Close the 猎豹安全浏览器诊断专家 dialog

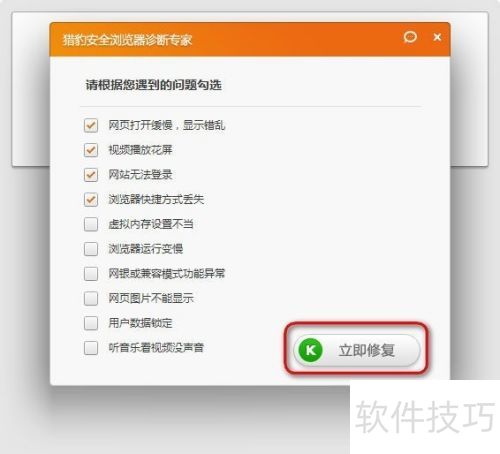(x=437, y=37)
